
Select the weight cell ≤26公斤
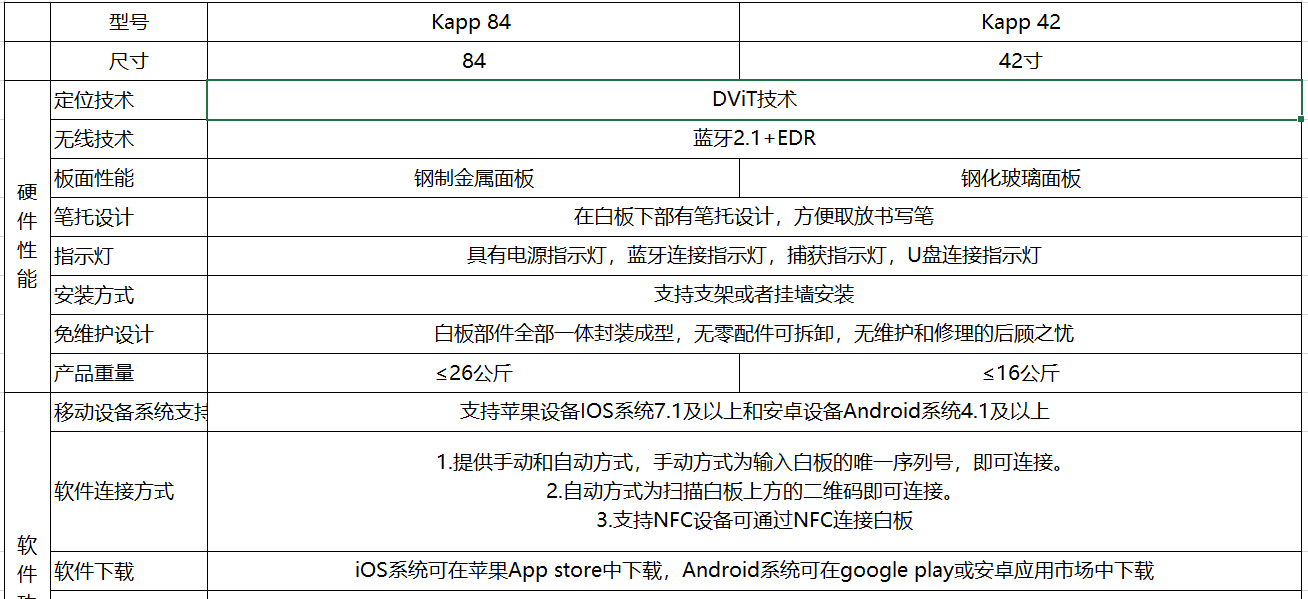coord(473,373)
